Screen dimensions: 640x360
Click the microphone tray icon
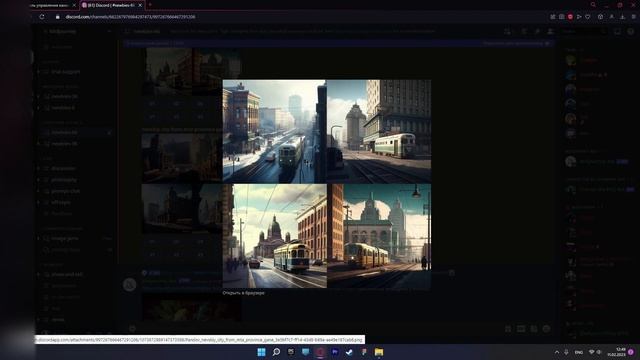click(x=567, y=352)
